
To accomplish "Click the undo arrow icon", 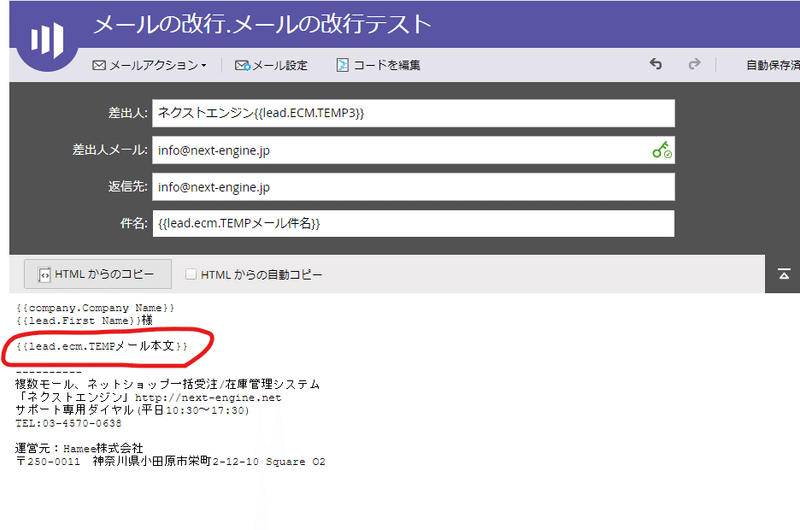I will pos(656,64).
